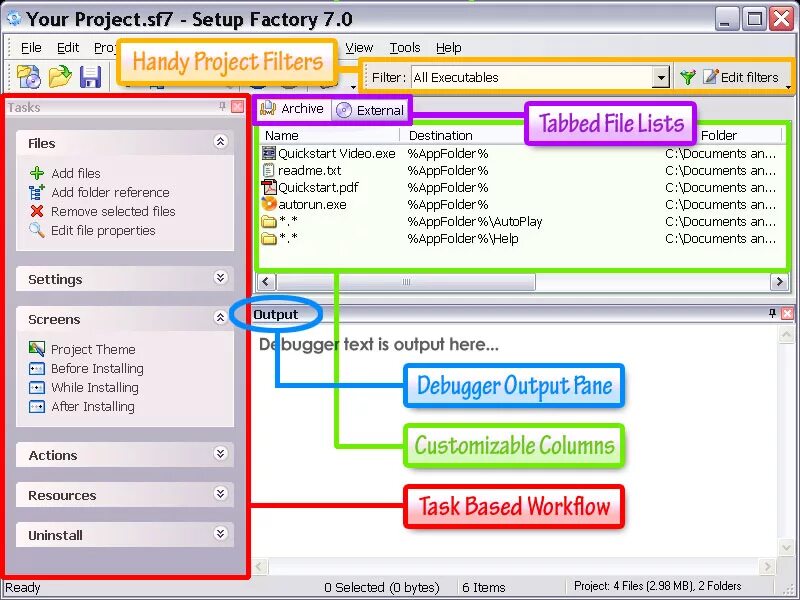Open the Filter dropdown arrow
Screen dimensions: 800x600
coord(661,78)
